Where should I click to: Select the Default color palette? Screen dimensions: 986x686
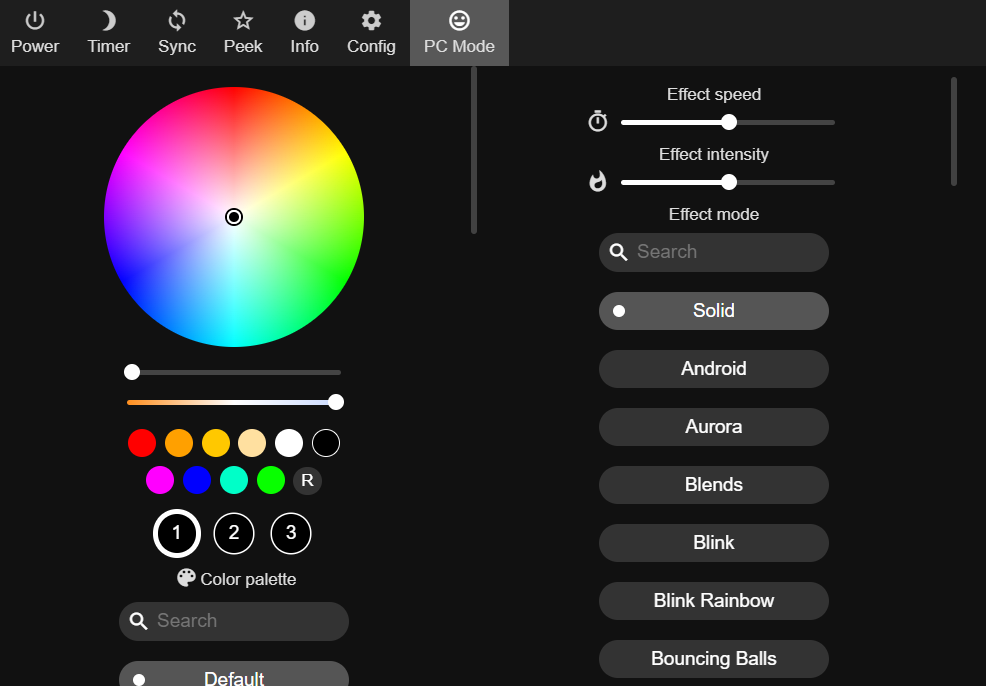click(234, 674)
